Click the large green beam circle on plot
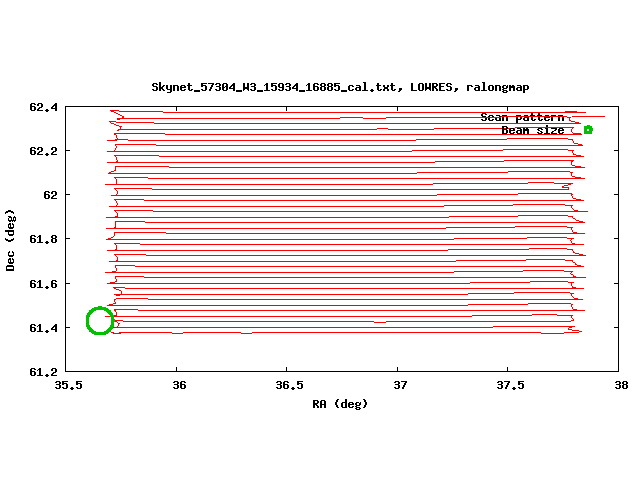Image resolution: width=640 pixels, height=480 pixels. pos(100,321)
